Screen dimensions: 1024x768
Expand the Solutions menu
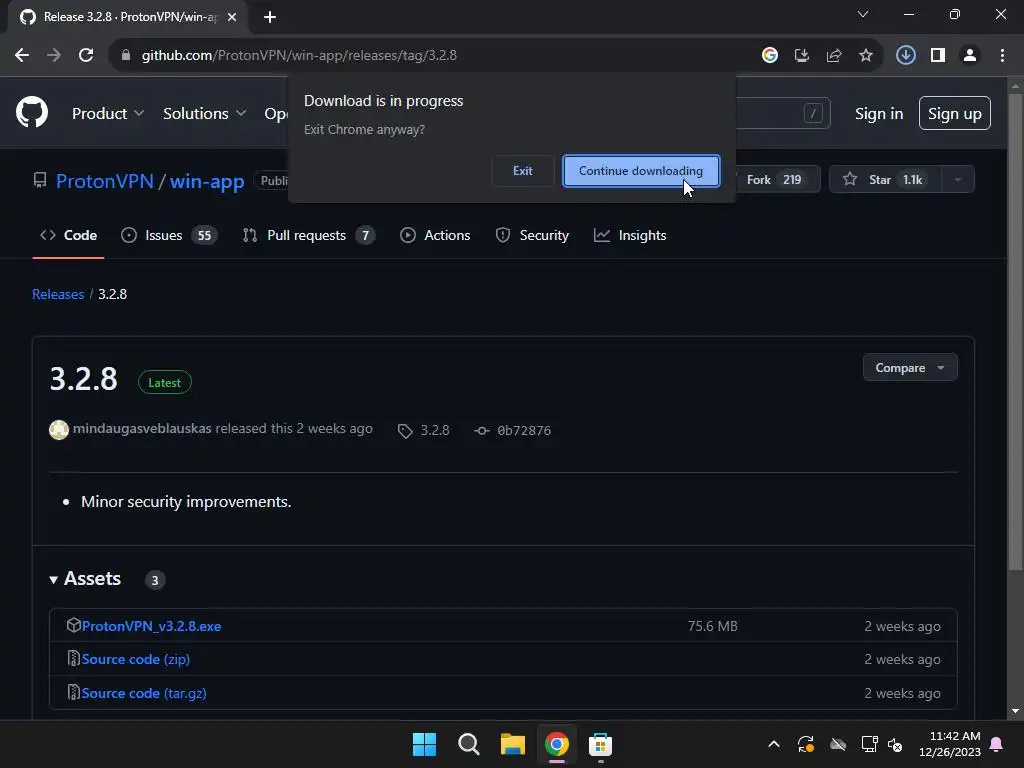click(x=204, y=114)
